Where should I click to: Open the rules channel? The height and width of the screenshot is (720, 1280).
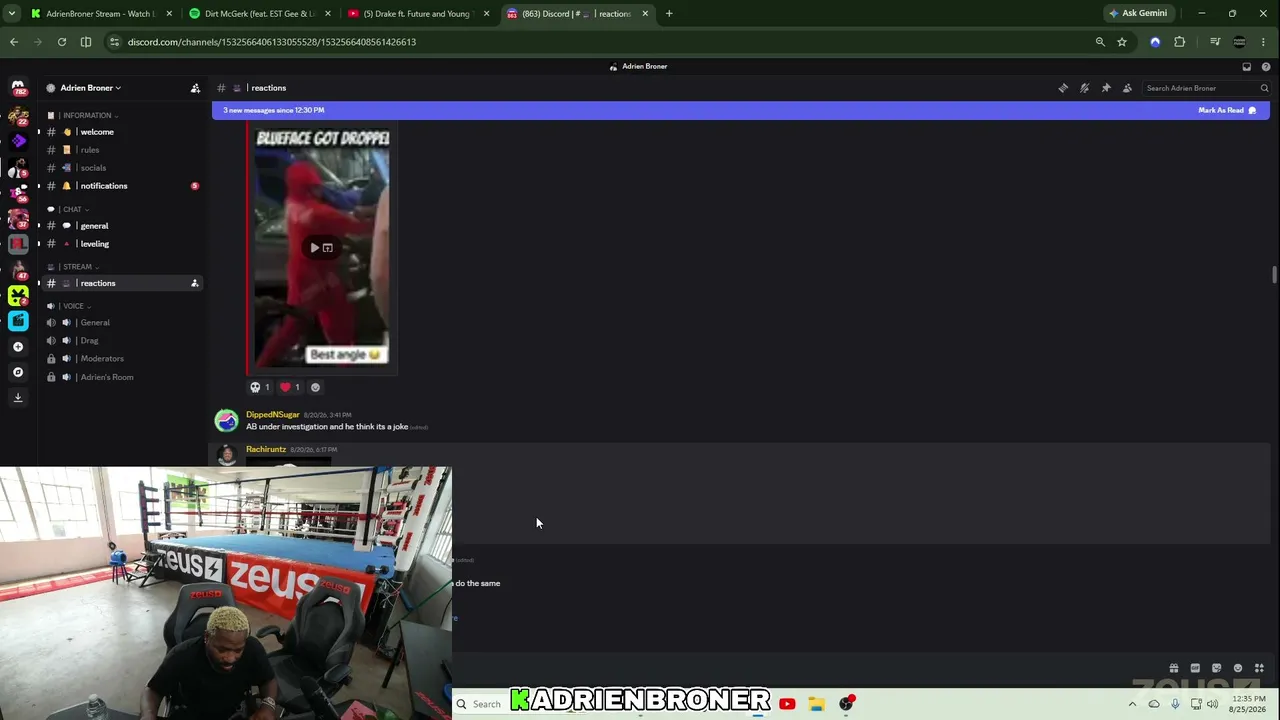click(123, 150)
